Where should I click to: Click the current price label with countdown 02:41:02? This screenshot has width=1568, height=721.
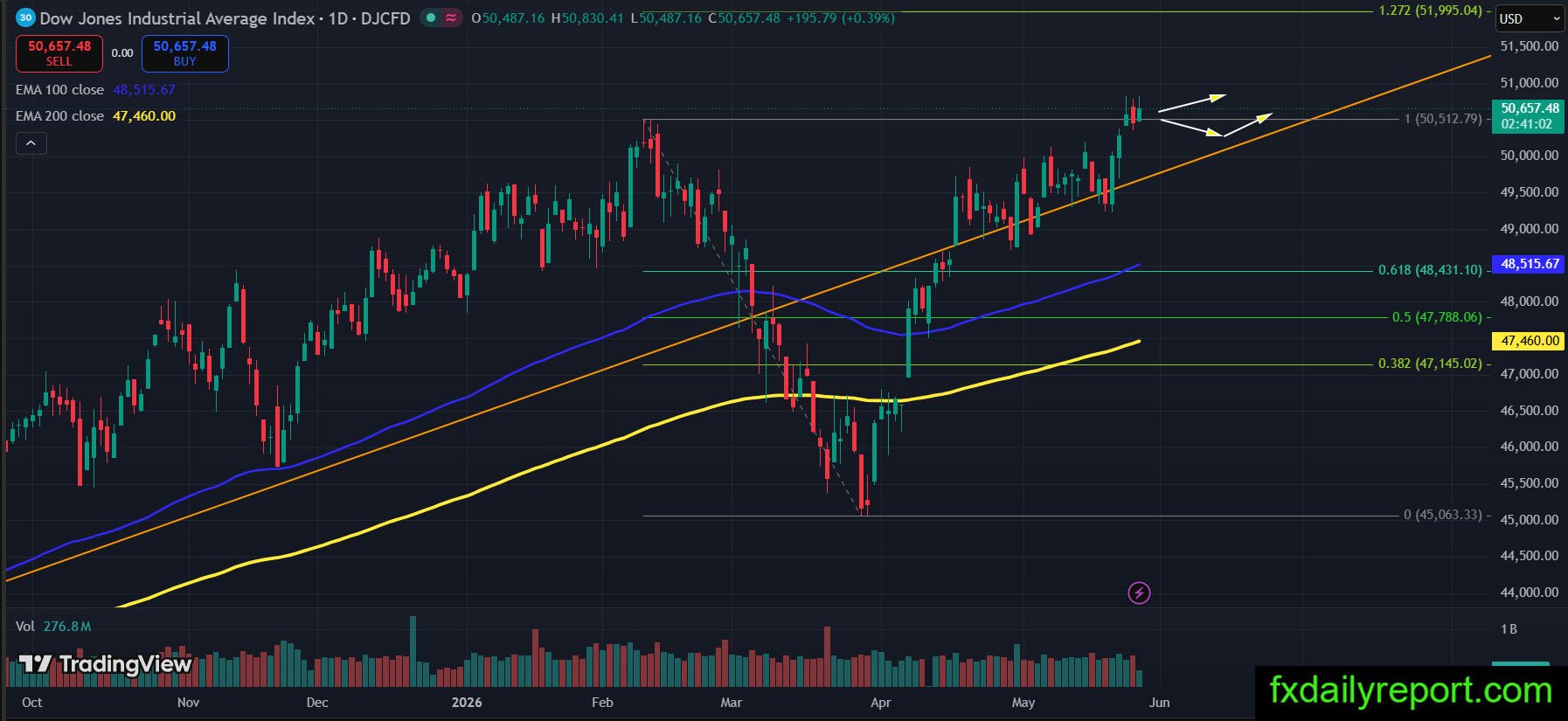point(1530,116)
